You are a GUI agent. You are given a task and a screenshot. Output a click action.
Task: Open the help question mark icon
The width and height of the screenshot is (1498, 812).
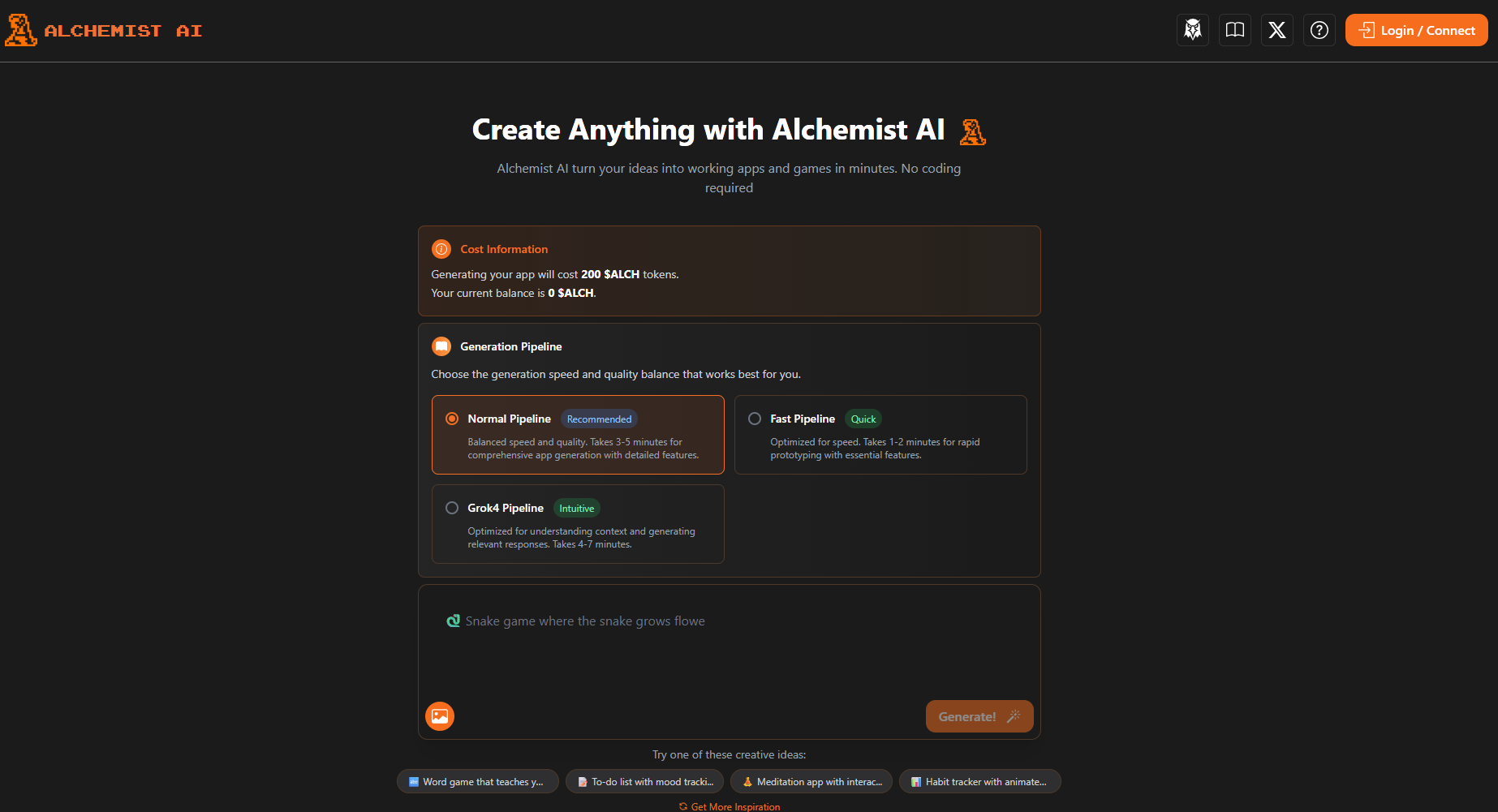(1319, 30)
